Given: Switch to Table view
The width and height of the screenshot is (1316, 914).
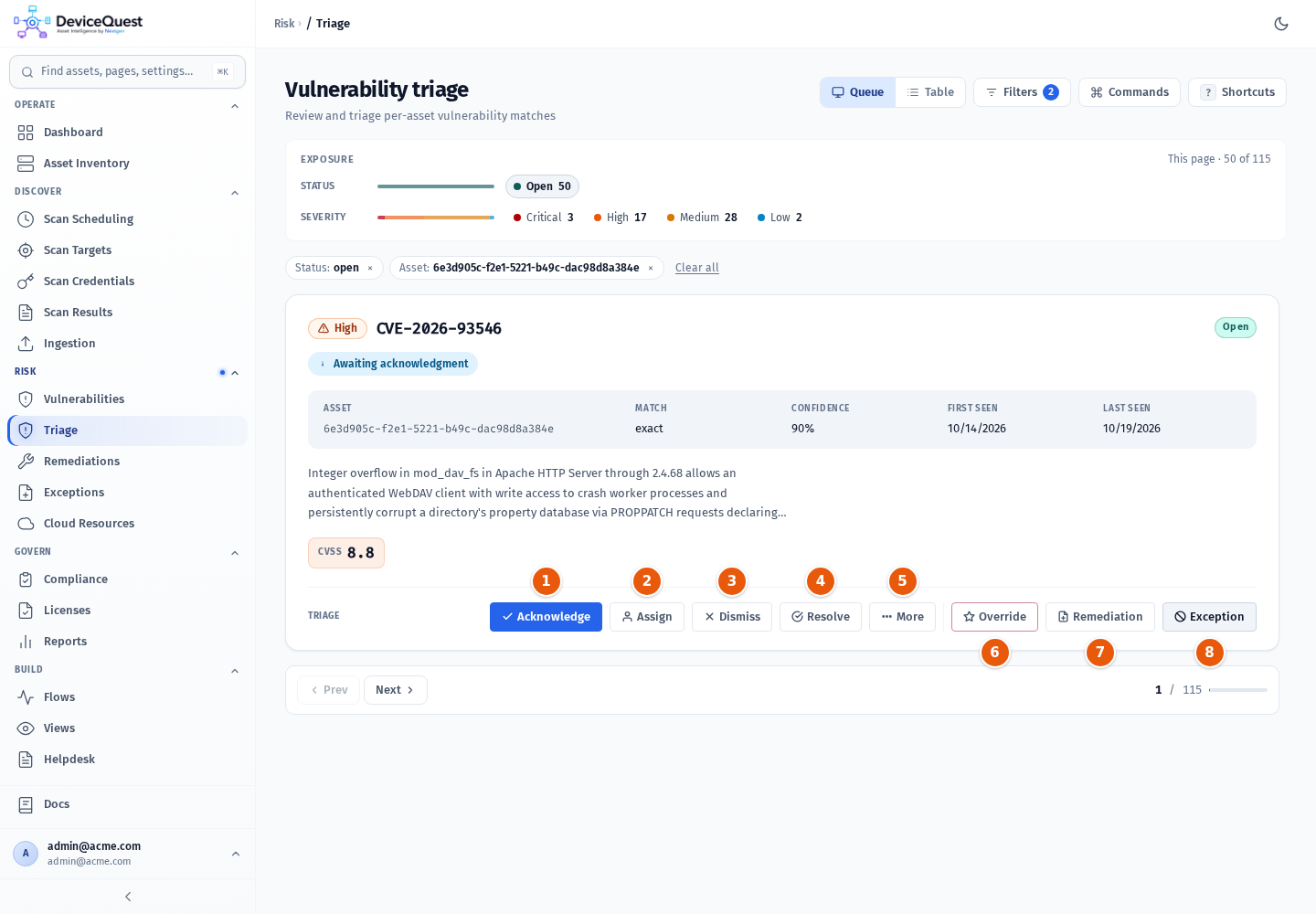Looking at the screenshot, I should 930,92.
